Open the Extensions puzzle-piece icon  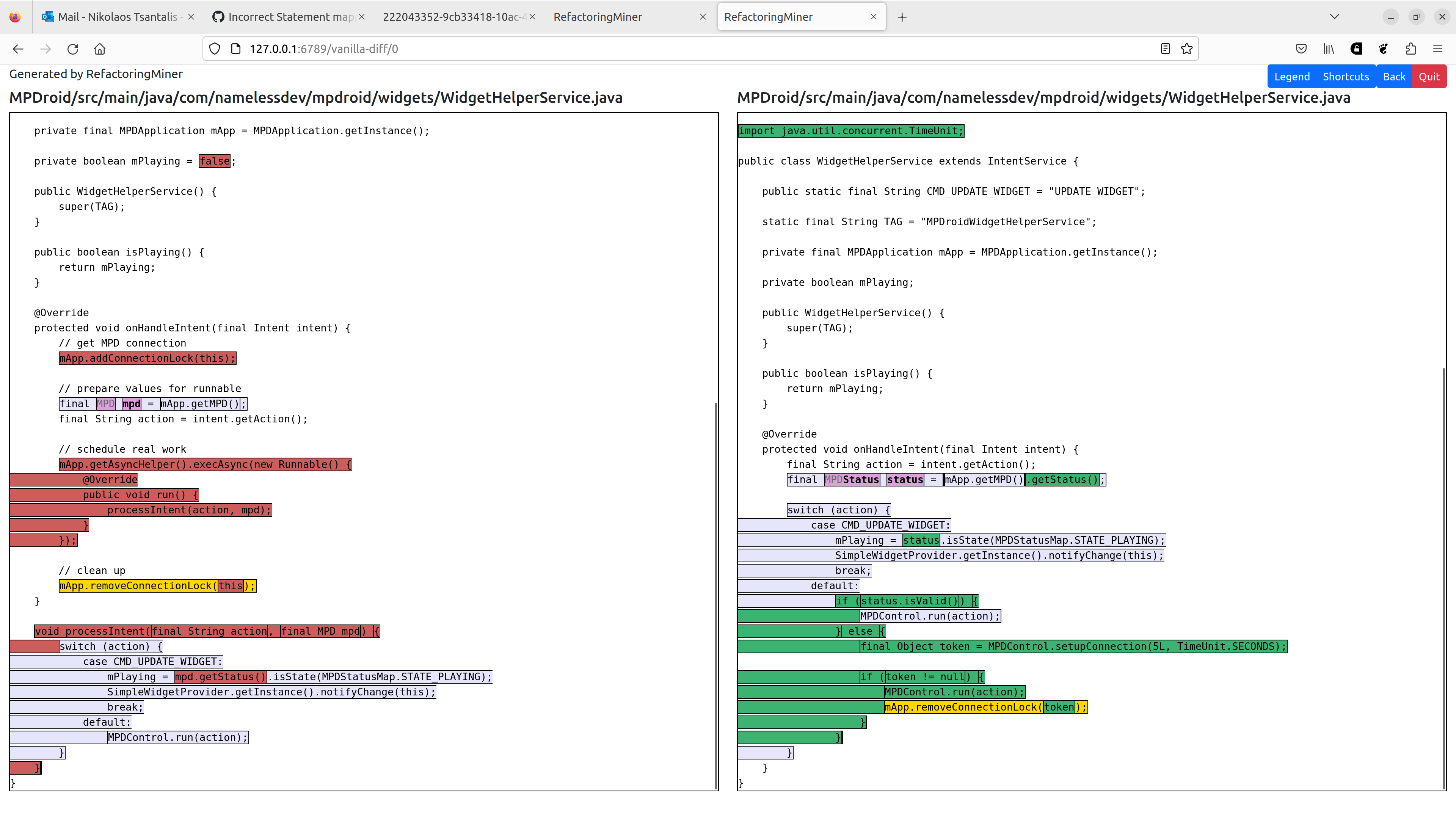click(x=1411, y=49)
